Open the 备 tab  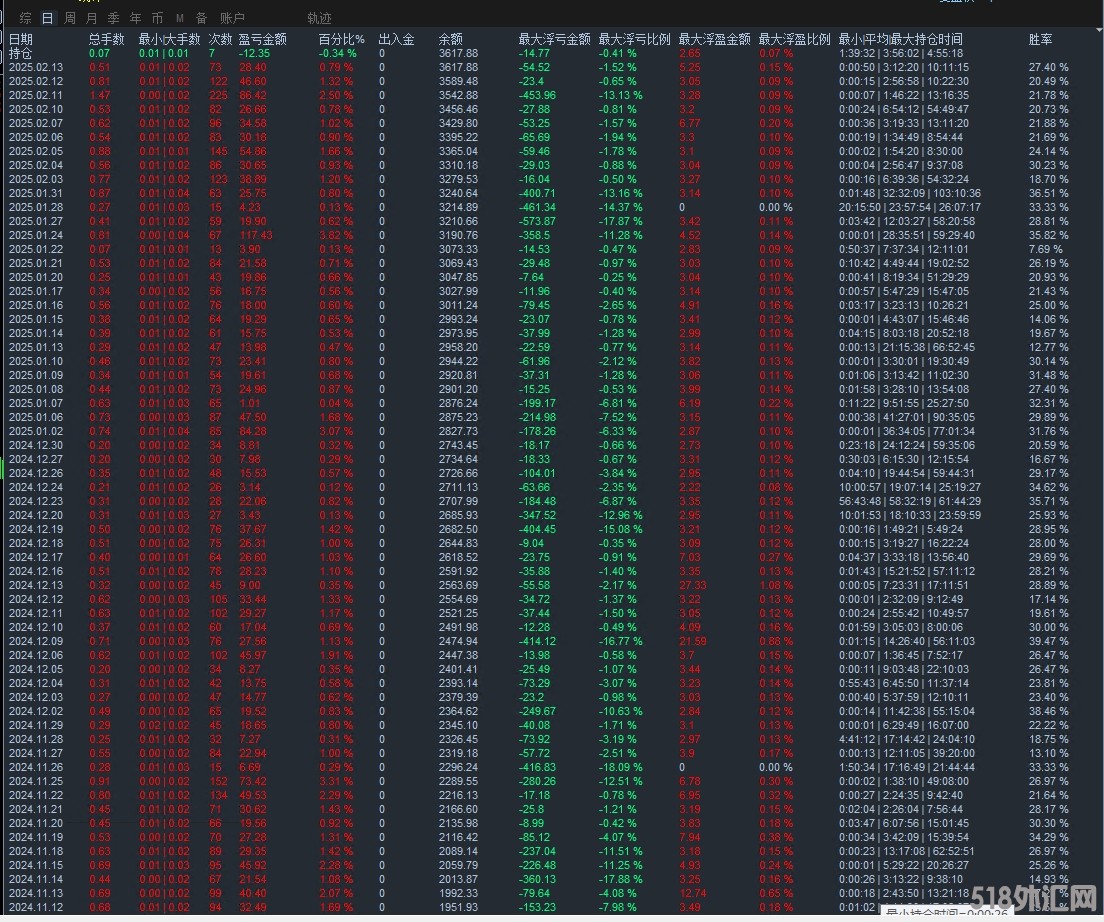coord(201,18)
